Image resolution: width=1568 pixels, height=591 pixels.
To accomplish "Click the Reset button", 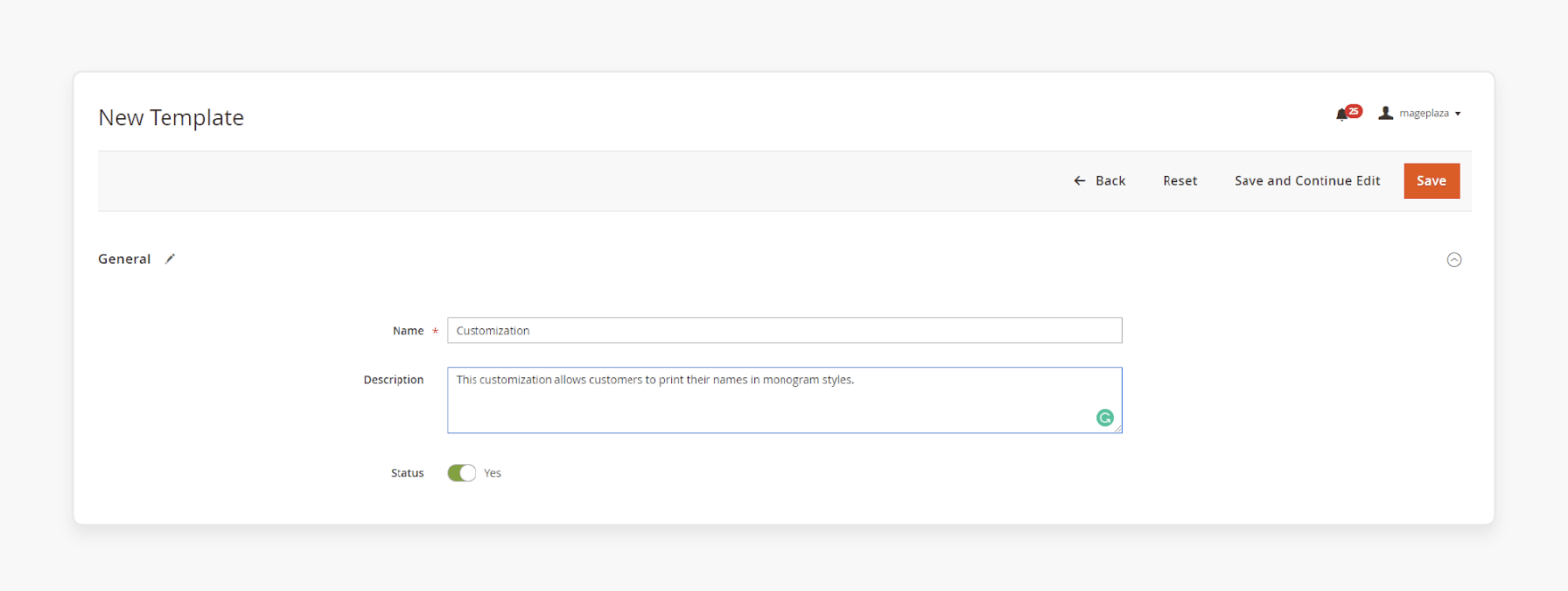I will click(1179, 180).
